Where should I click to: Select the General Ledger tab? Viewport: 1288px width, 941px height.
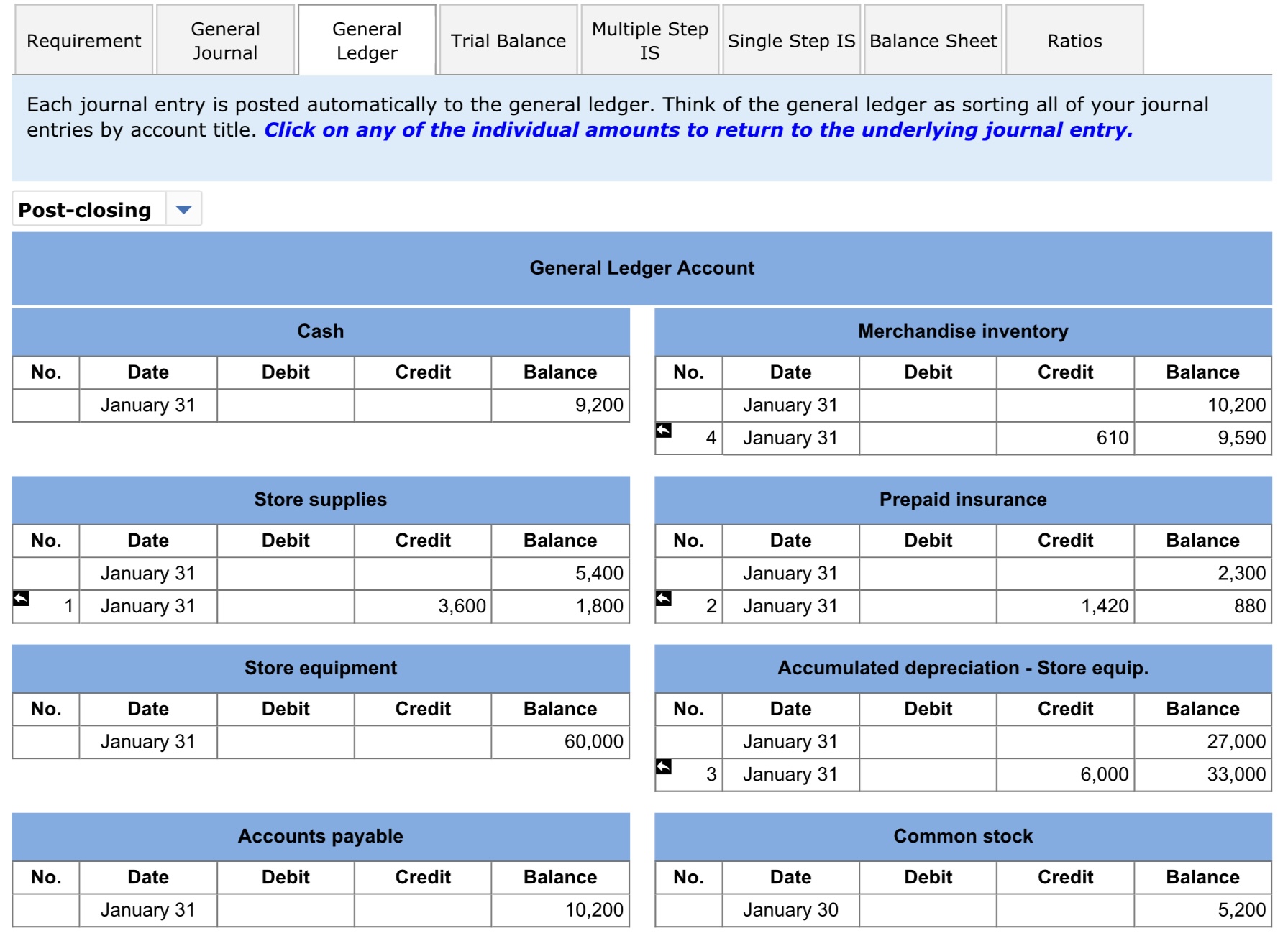[x=366, y=41]
